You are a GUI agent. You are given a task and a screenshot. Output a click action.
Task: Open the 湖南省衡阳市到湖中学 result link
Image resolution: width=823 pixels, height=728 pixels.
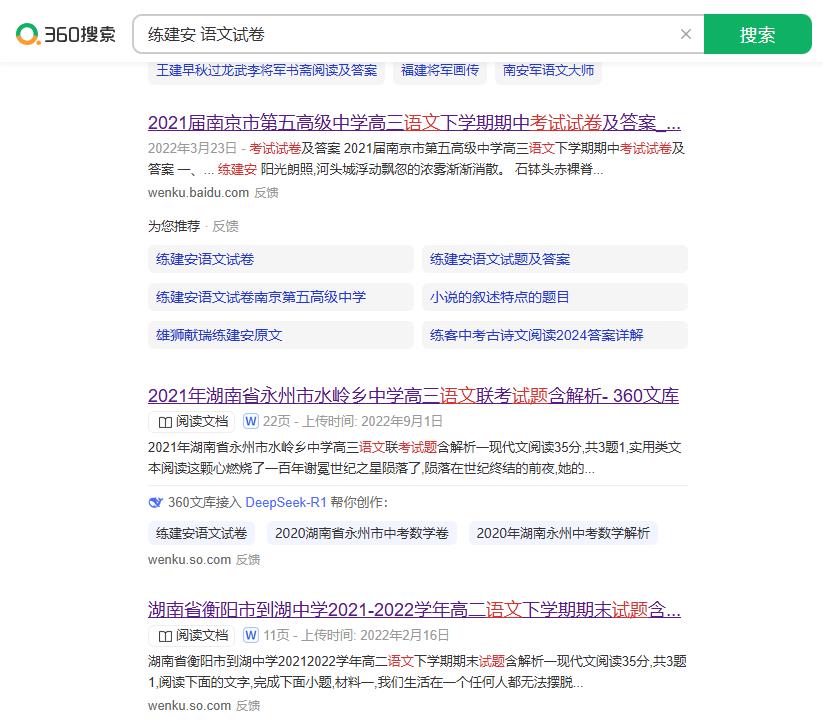414,610
